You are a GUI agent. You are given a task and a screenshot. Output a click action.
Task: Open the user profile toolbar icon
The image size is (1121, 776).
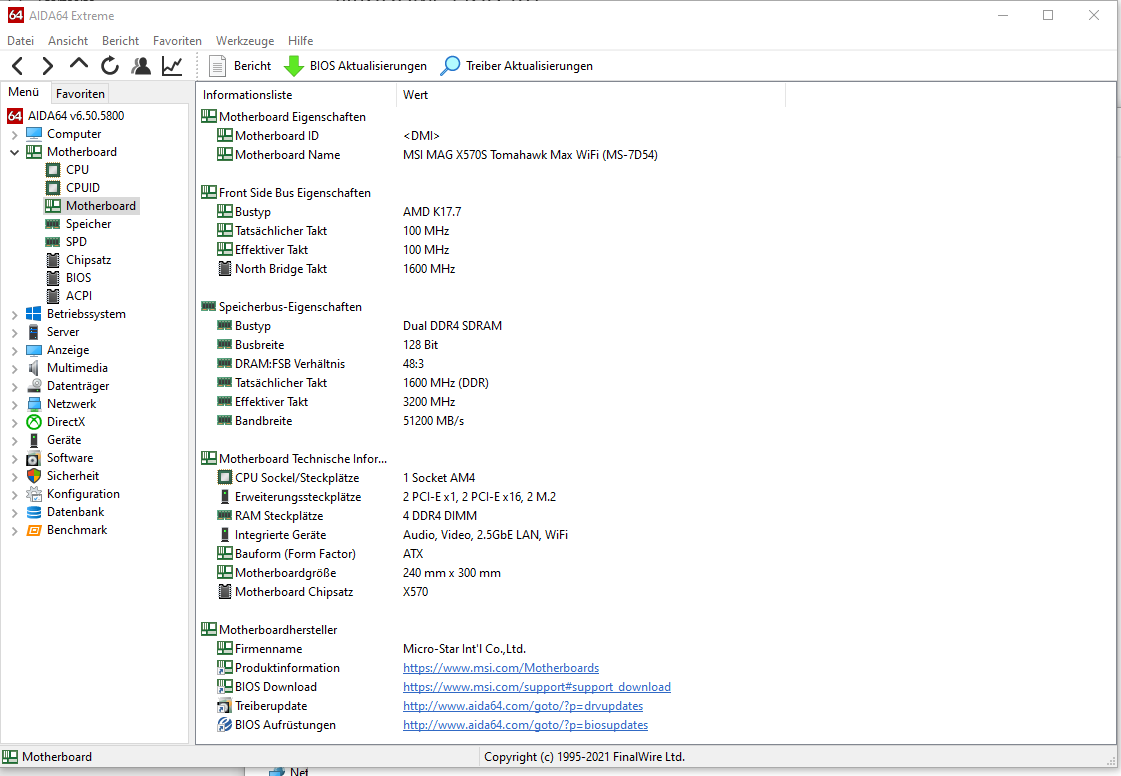point(141,66)
